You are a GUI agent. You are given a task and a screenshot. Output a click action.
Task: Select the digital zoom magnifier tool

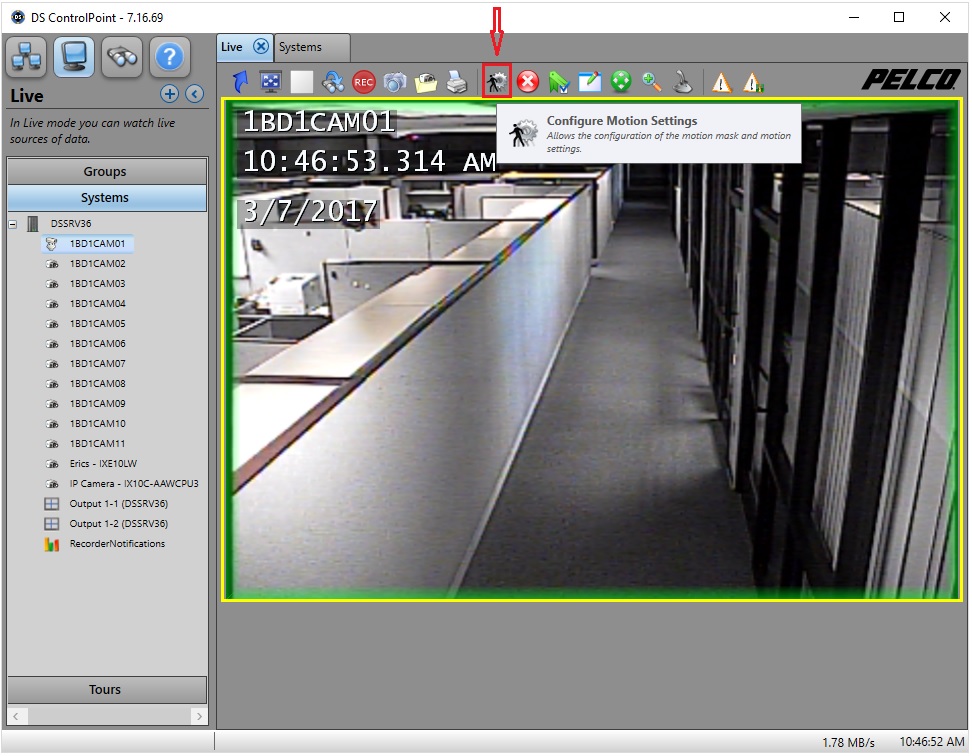click(652, 82)
